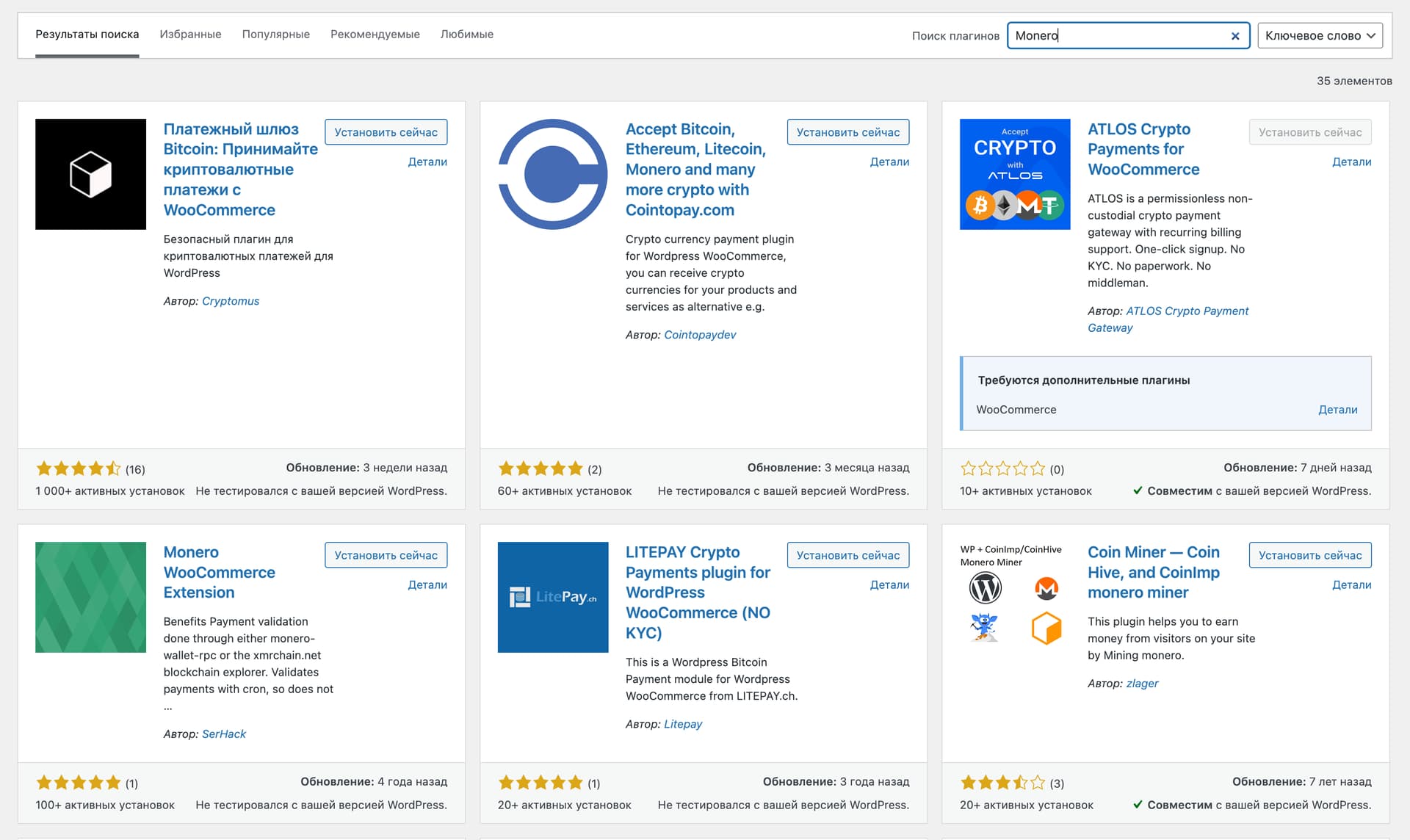Open the Избранные tab
The height and width of the screenshot is (840, 1410).
pyautogui.click(x=190, y=35)
